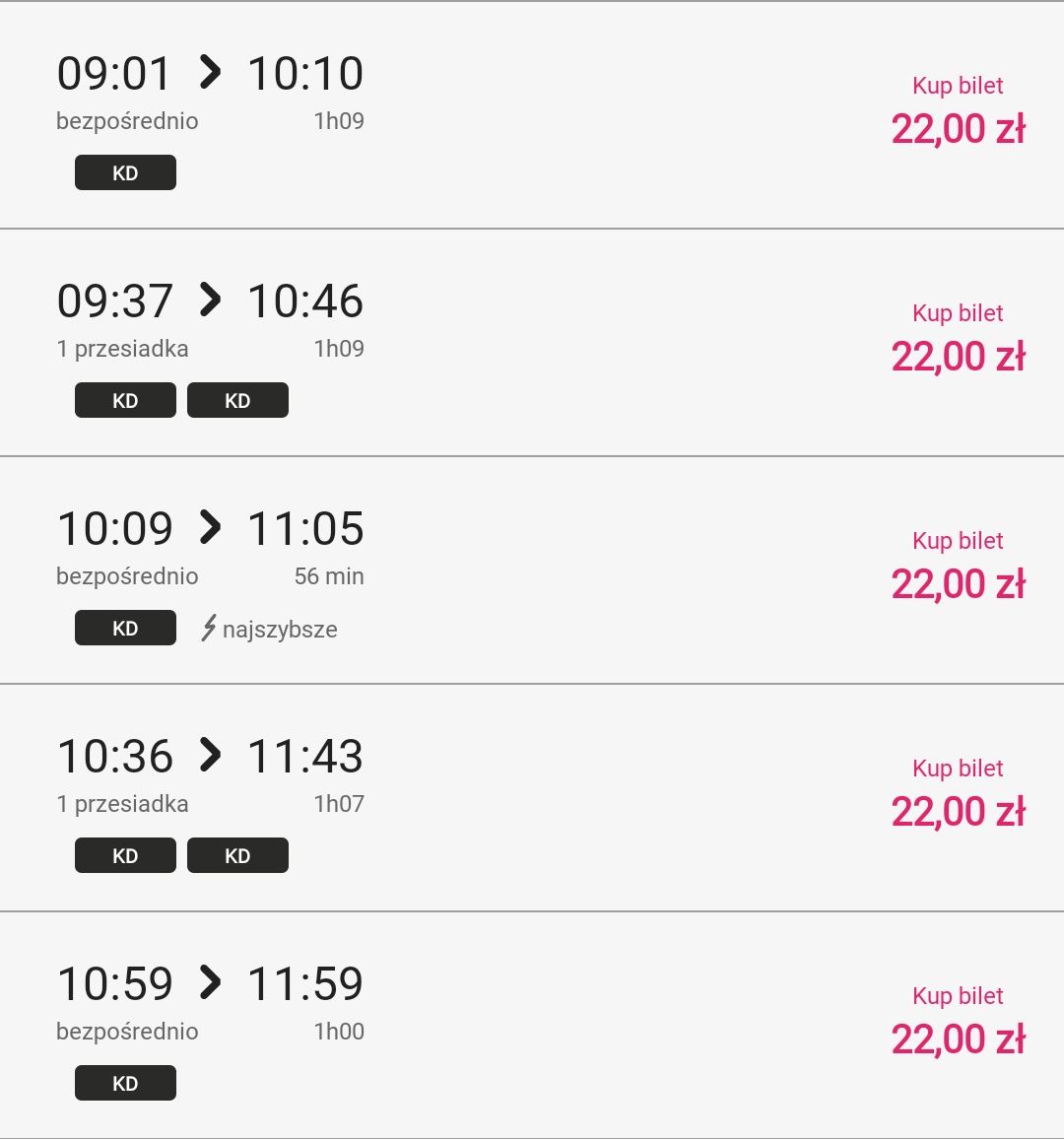Click arrow chevron between 09:01 and 10:10
This screenshot has height=1139, width=1064.
coord(210,72)
